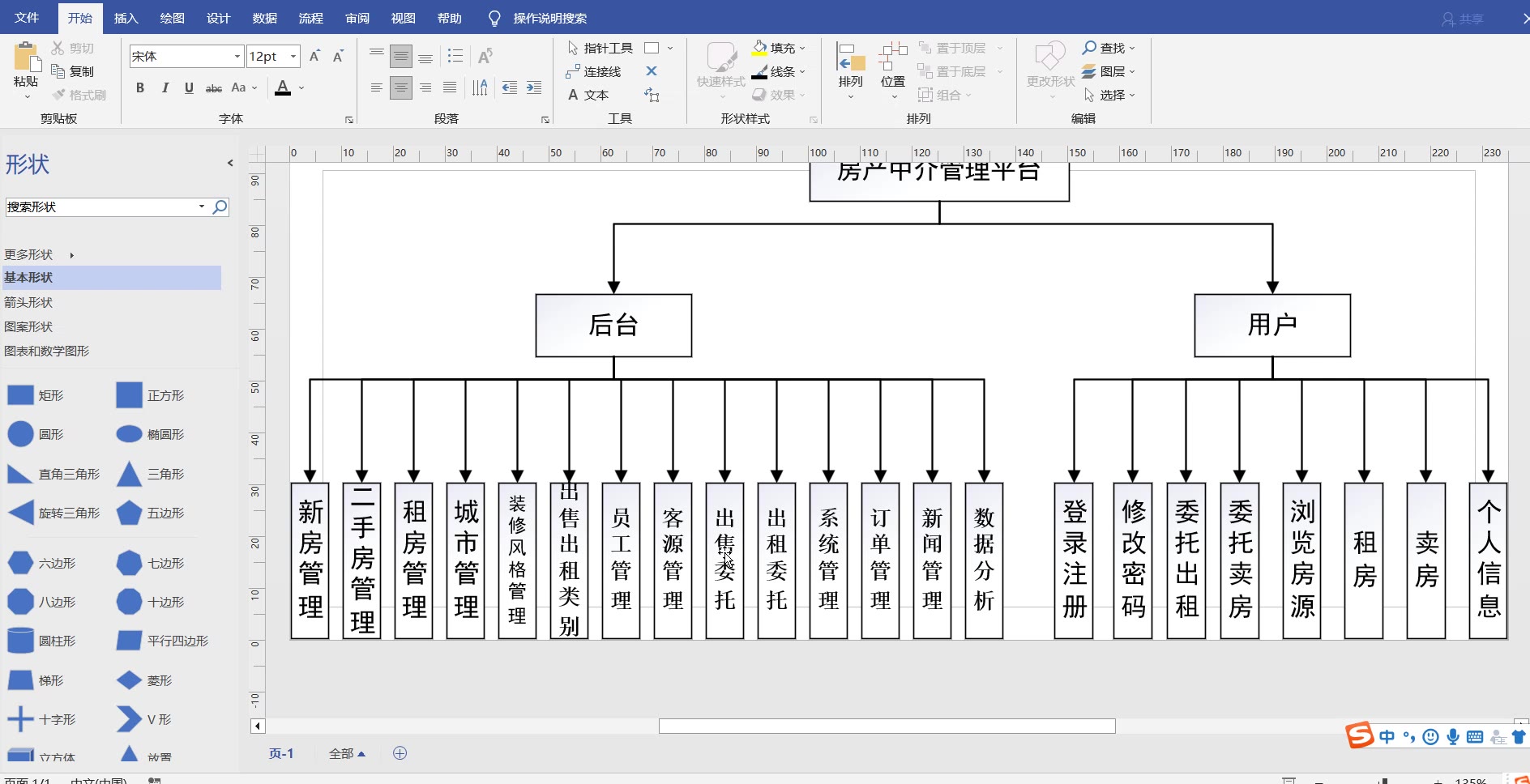Open the font size dropdown
This screenshot has height=784, width=1530.
(293, 56)
